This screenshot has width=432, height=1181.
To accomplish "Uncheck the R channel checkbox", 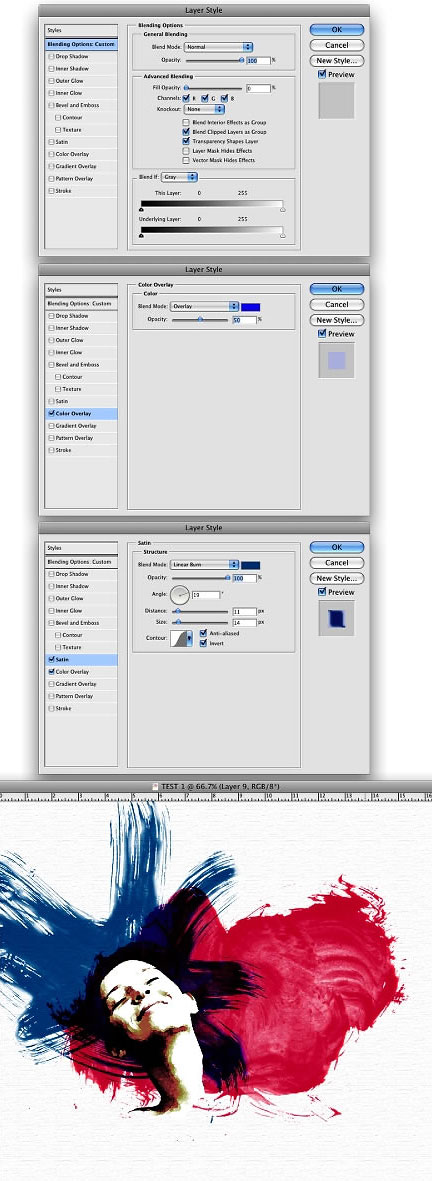I will (x=186, y=98).
